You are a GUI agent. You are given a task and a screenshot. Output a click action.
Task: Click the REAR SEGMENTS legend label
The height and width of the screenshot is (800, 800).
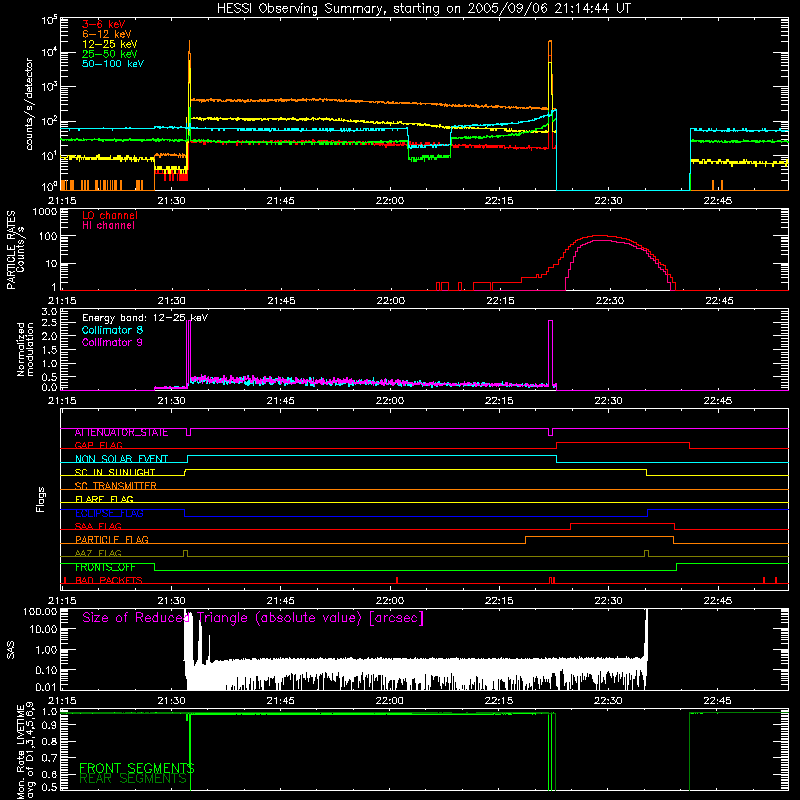point(133,779)
